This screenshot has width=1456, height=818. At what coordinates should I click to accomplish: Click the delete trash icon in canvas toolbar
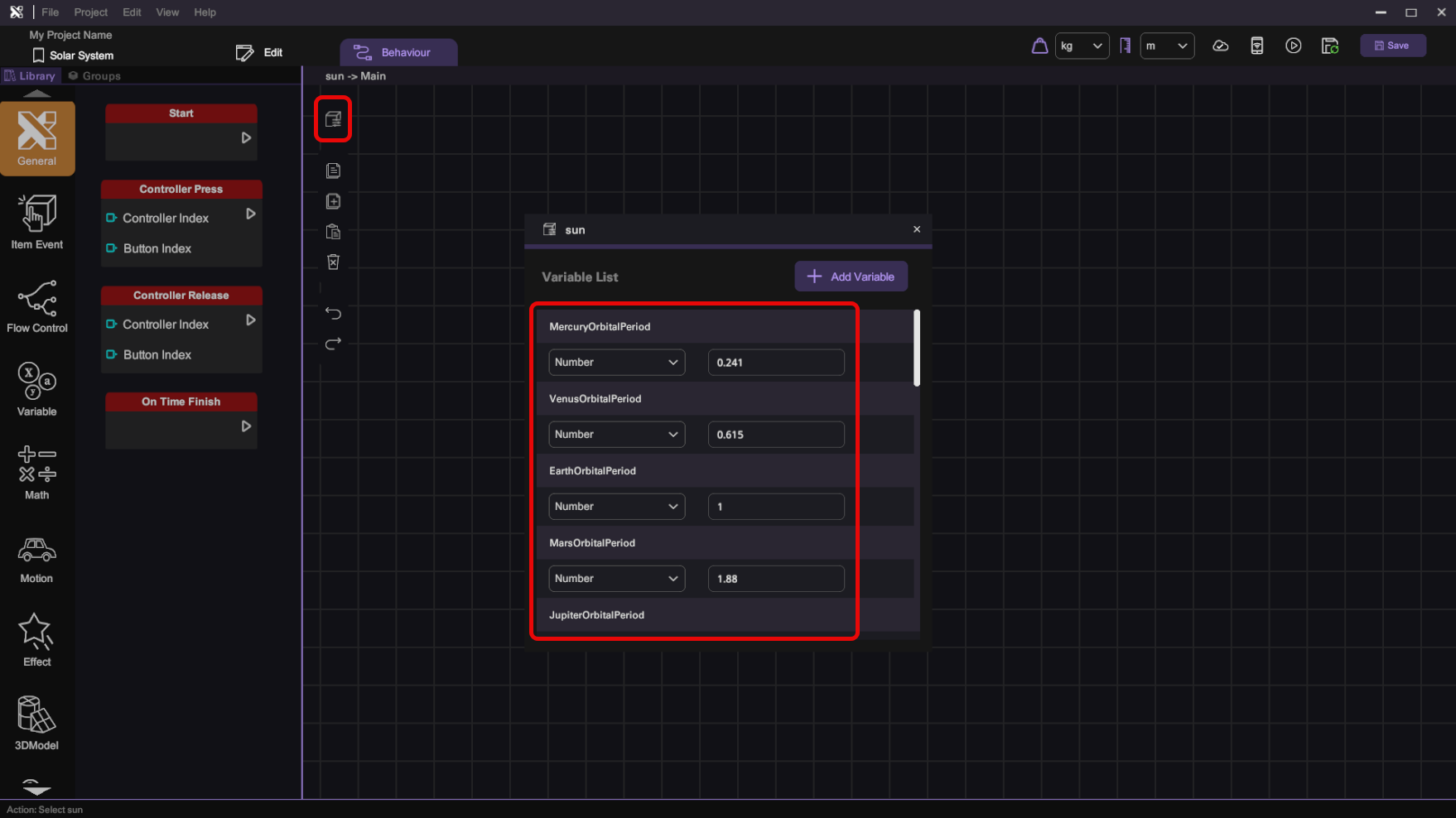coord(333,262)
